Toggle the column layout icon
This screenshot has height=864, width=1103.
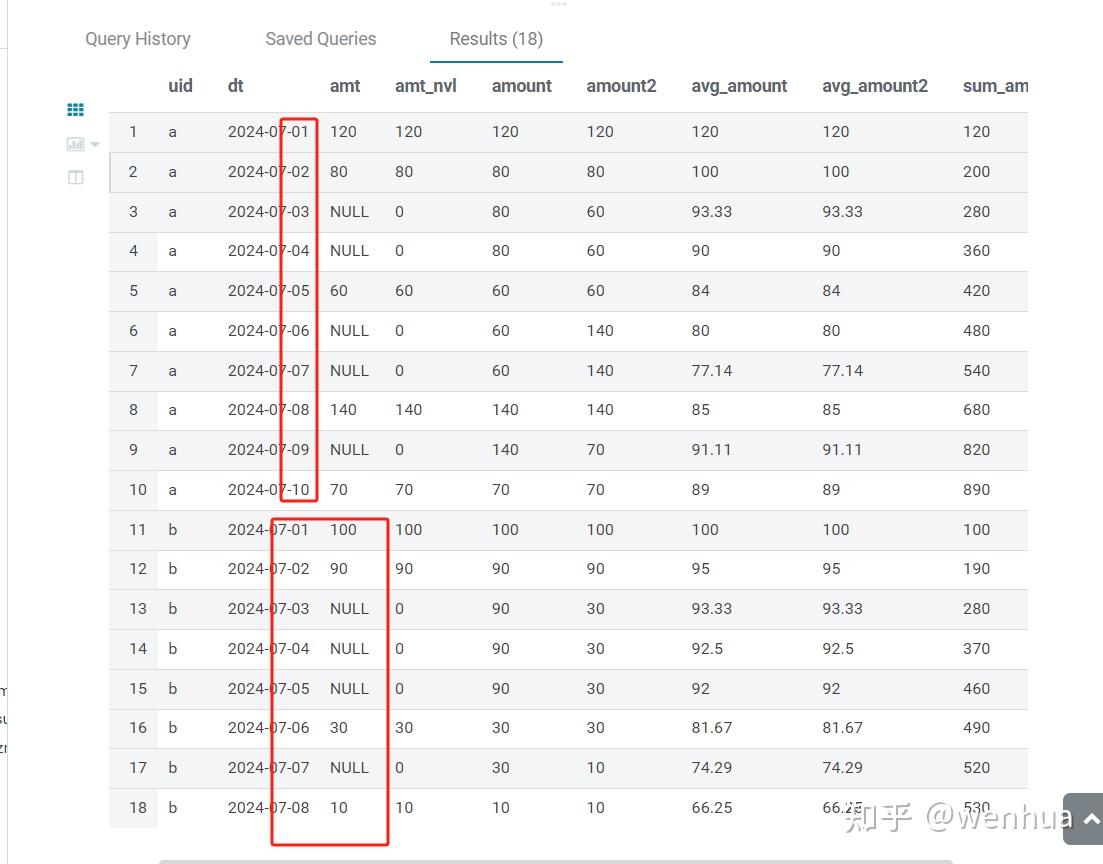[x=75, y=177]
